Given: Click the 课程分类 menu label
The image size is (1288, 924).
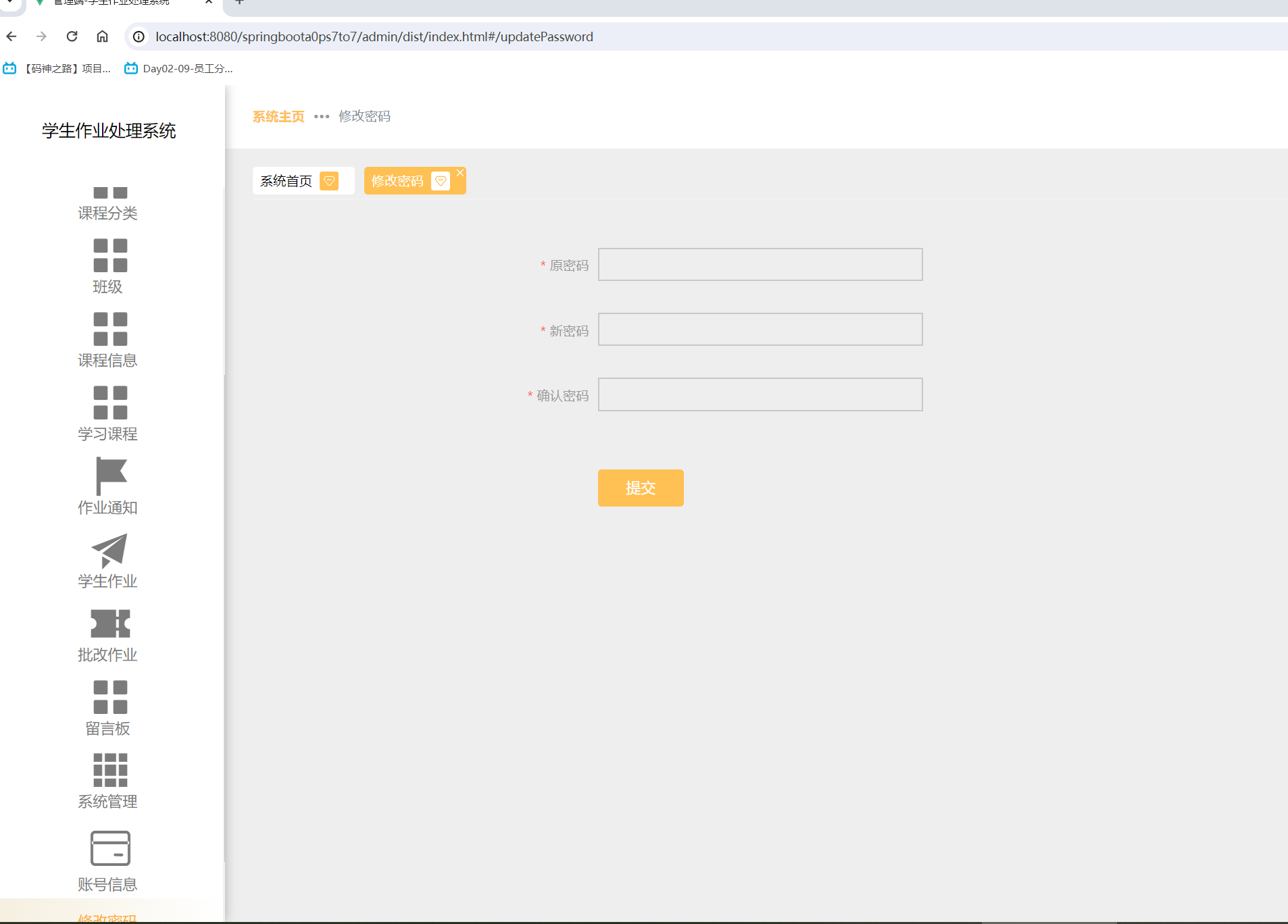Looking at the screenshot, I should [x=107, y=213].
